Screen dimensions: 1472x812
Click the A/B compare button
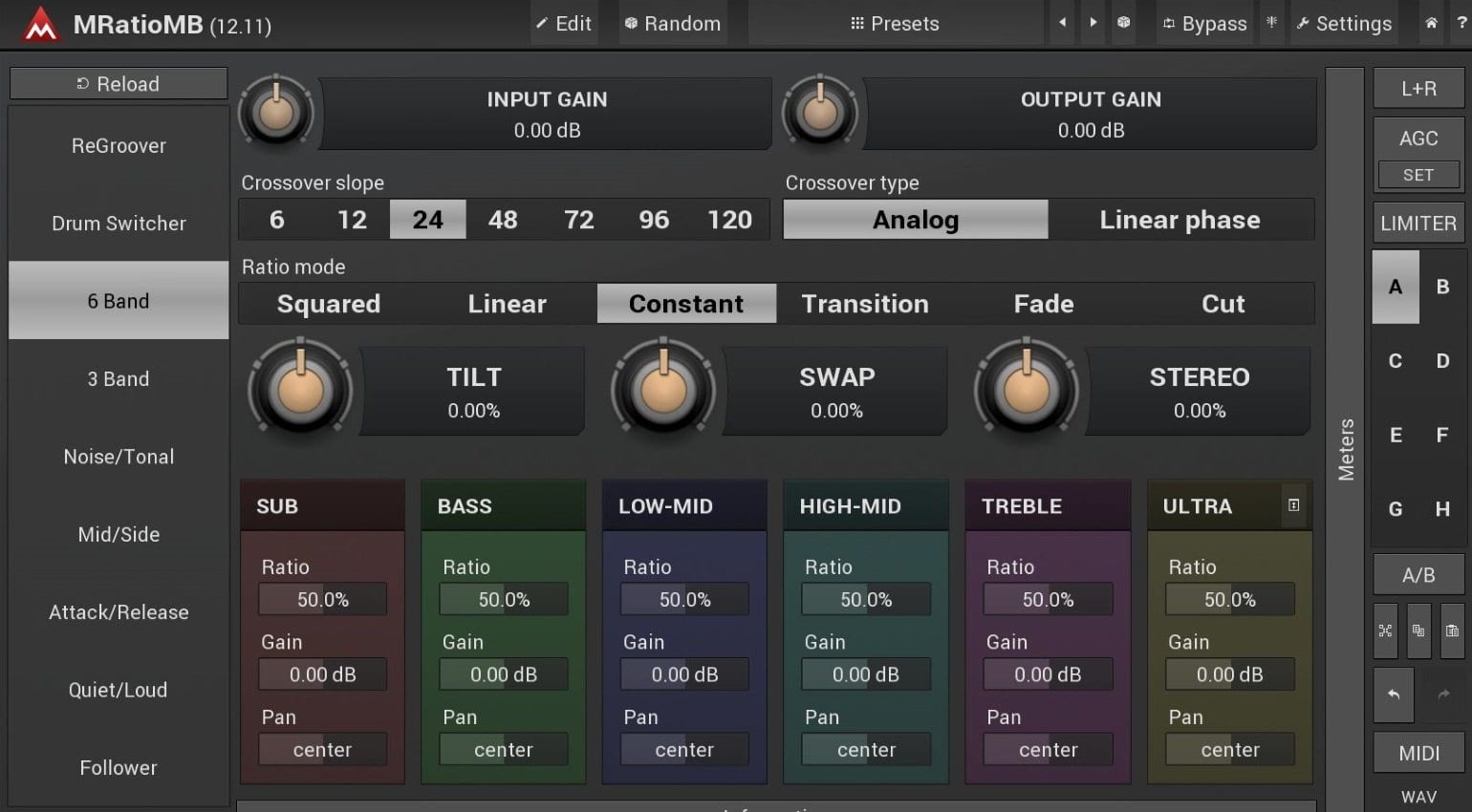point(1418,575)
